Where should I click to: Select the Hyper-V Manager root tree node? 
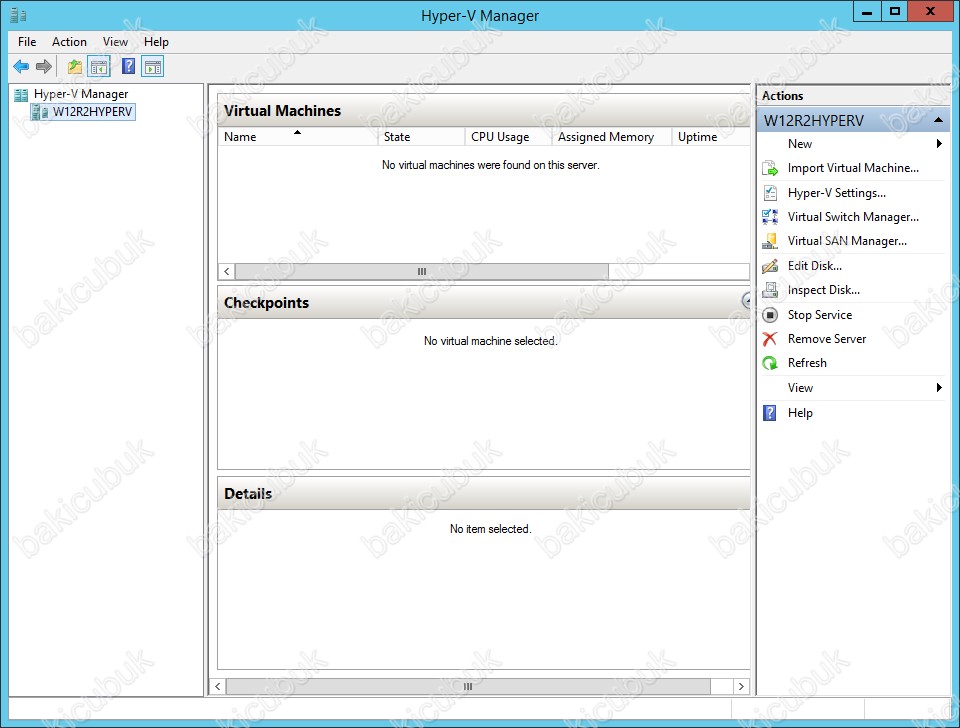pyautogui.click(x=81, y=94)
